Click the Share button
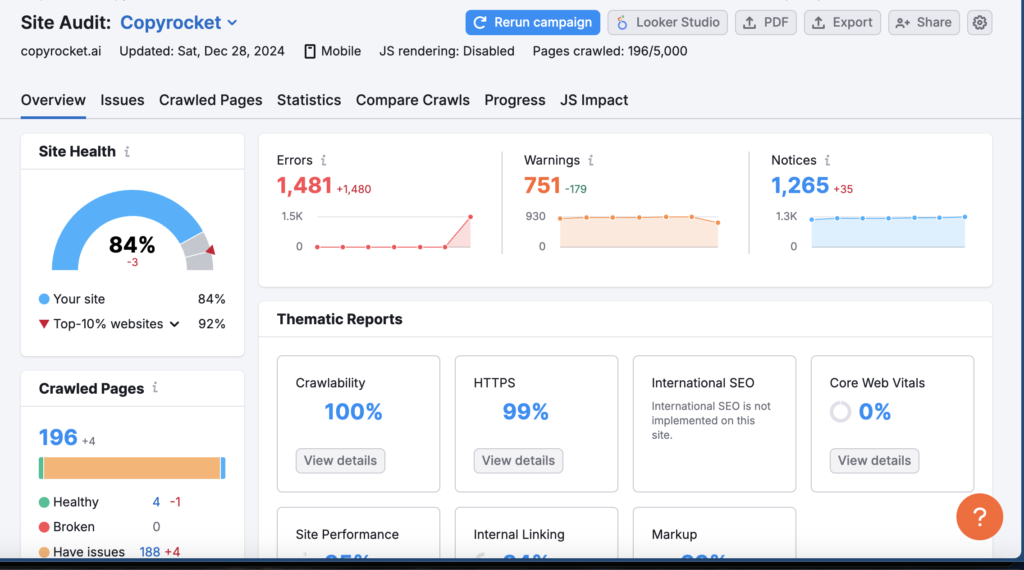 [923, 23]
